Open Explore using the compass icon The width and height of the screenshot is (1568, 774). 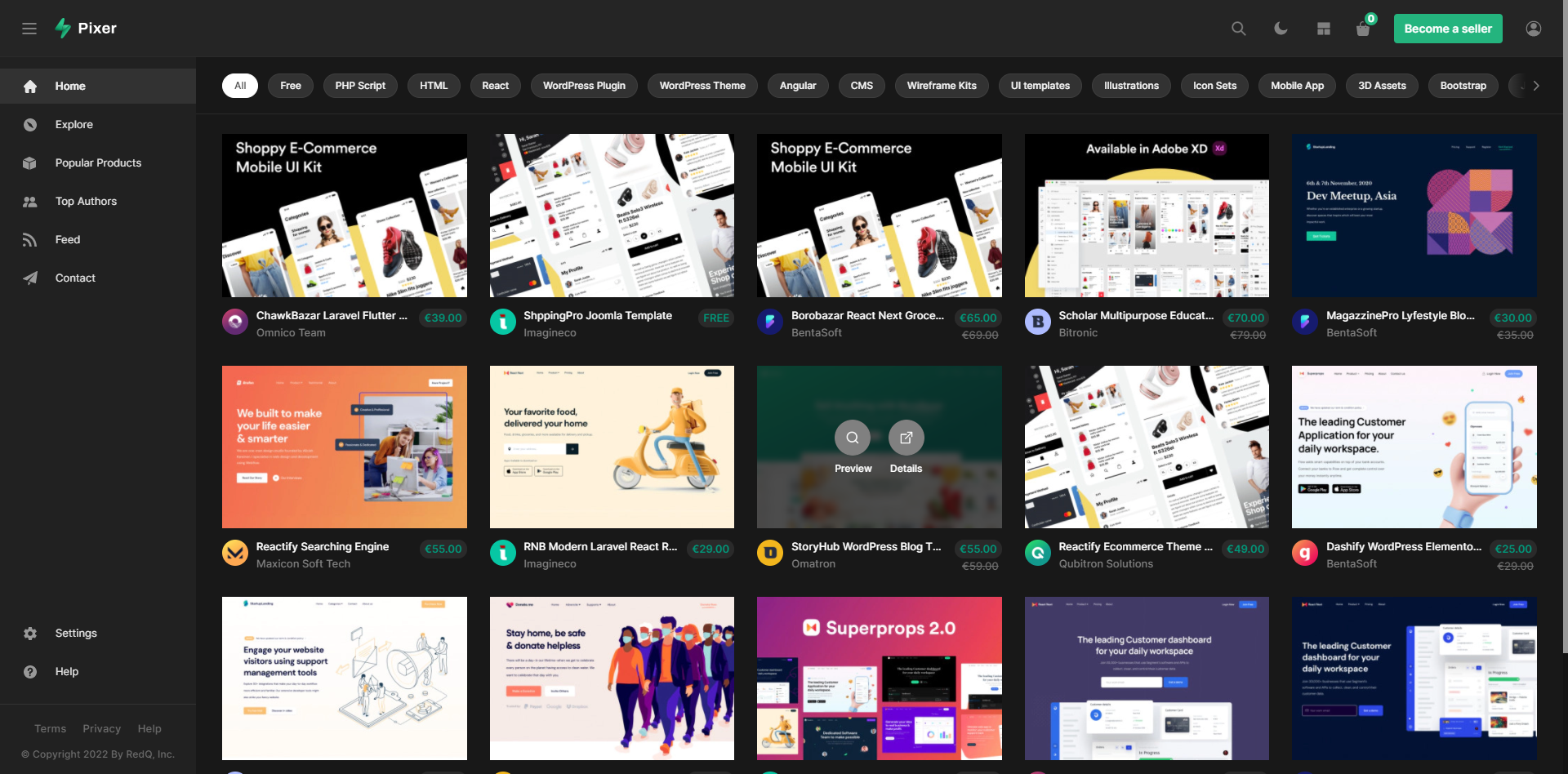(30, 125)
